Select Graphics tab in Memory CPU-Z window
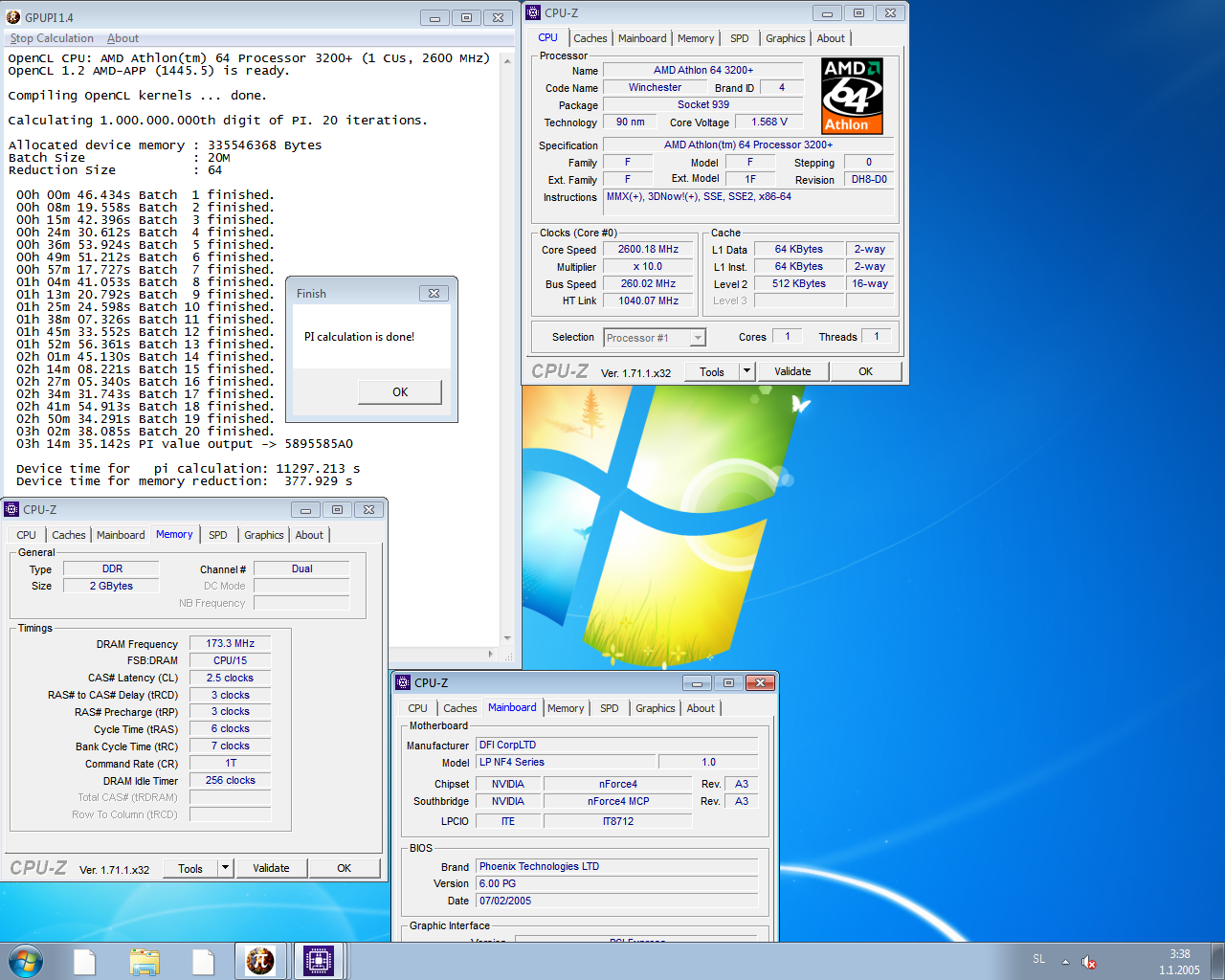The image size is (1225, 980). [x=264, y=535]
